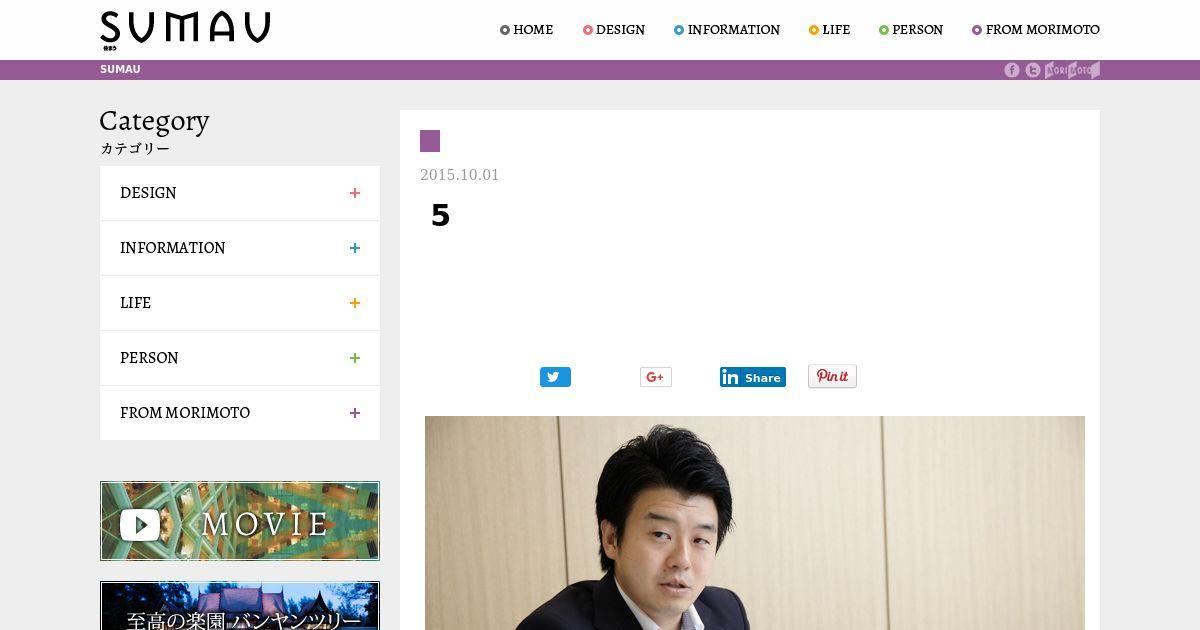Click the article date 2015.10.01
The image size is (1200, 630).
459,175
